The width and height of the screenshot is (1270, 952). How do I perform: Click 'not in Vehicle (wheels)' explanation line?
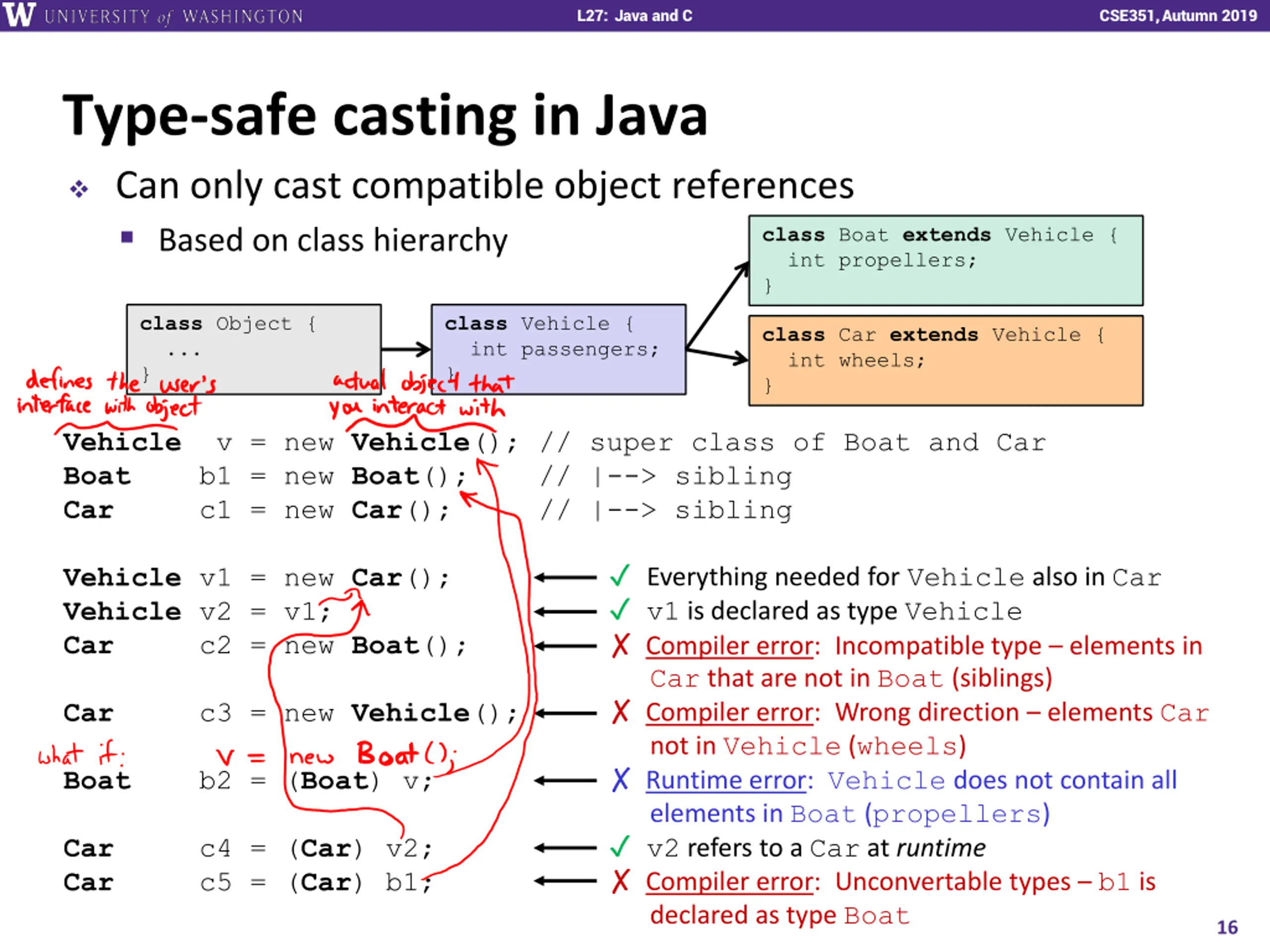click(x=808, y=747)
